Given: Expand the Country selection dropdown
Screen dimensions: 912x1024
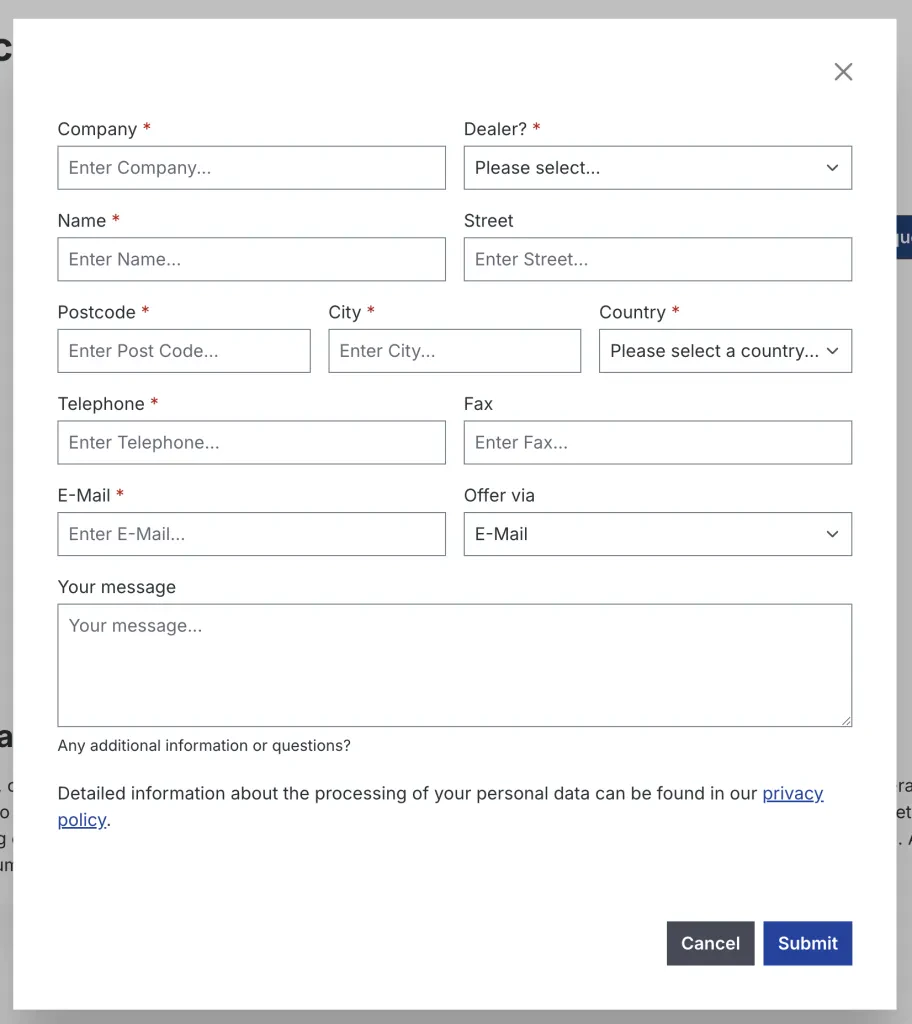Looking at the screenshot, I should pyautogui.click(x=724, y=351).
